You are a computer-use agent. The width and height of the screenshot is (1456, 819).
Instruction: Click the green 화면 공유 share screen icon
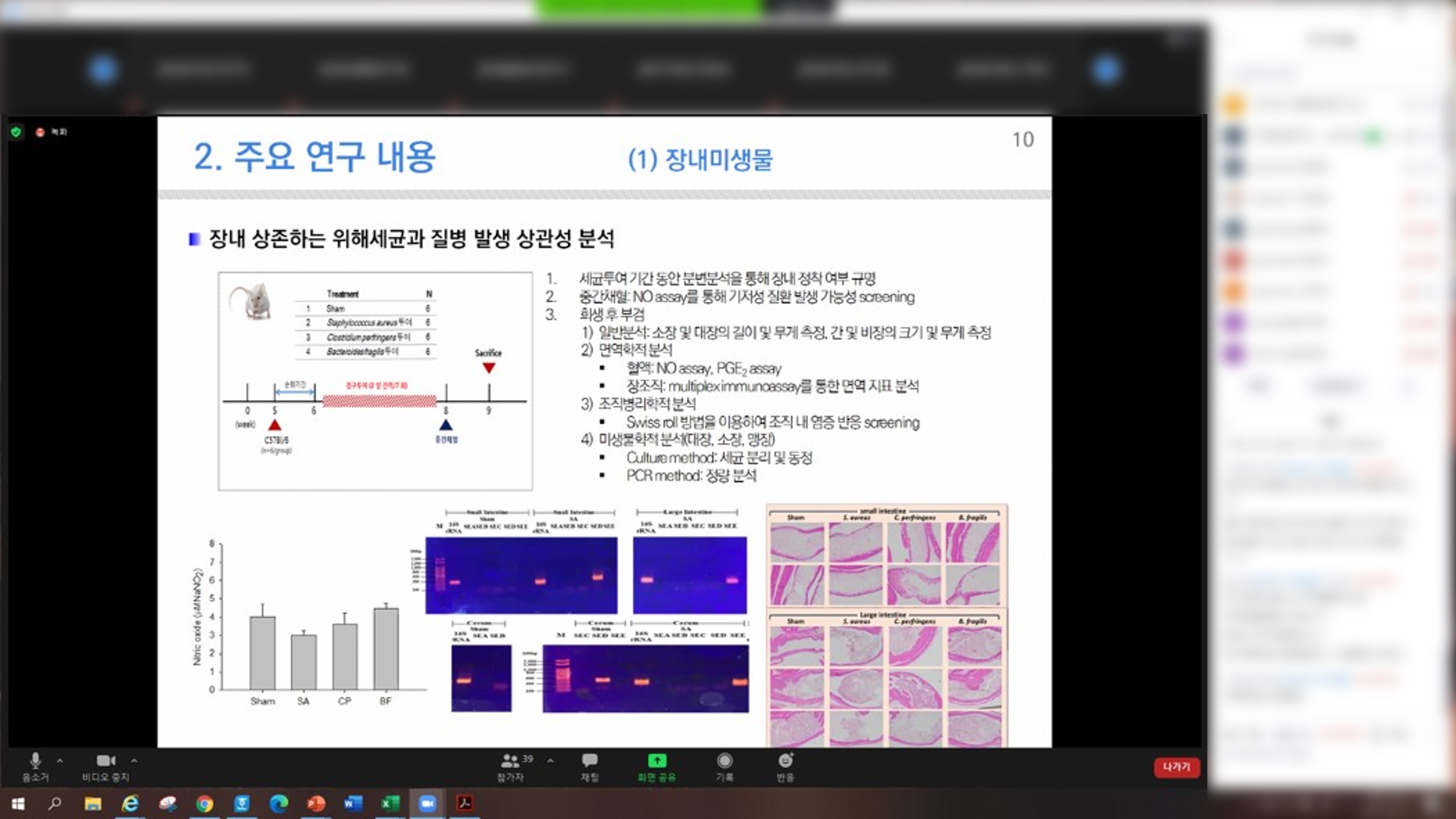click(657, 761)
